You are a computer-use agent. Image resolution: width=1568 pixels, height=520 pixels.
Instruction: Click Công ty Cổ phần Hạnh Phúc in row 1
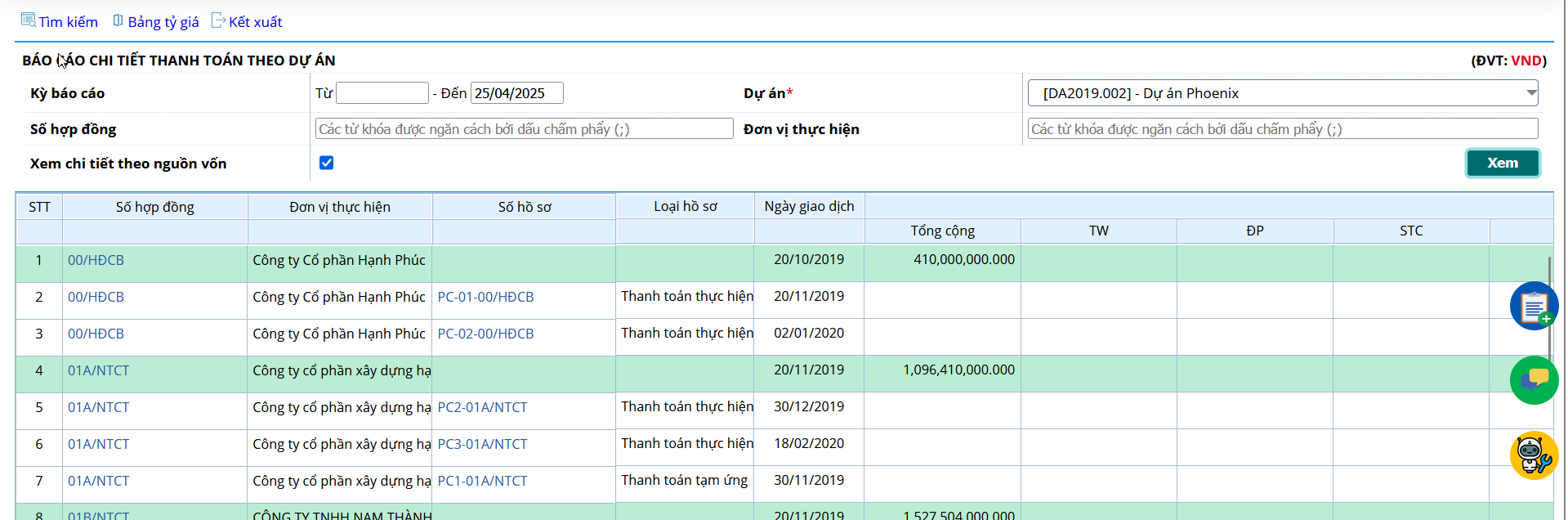(339, 260)
